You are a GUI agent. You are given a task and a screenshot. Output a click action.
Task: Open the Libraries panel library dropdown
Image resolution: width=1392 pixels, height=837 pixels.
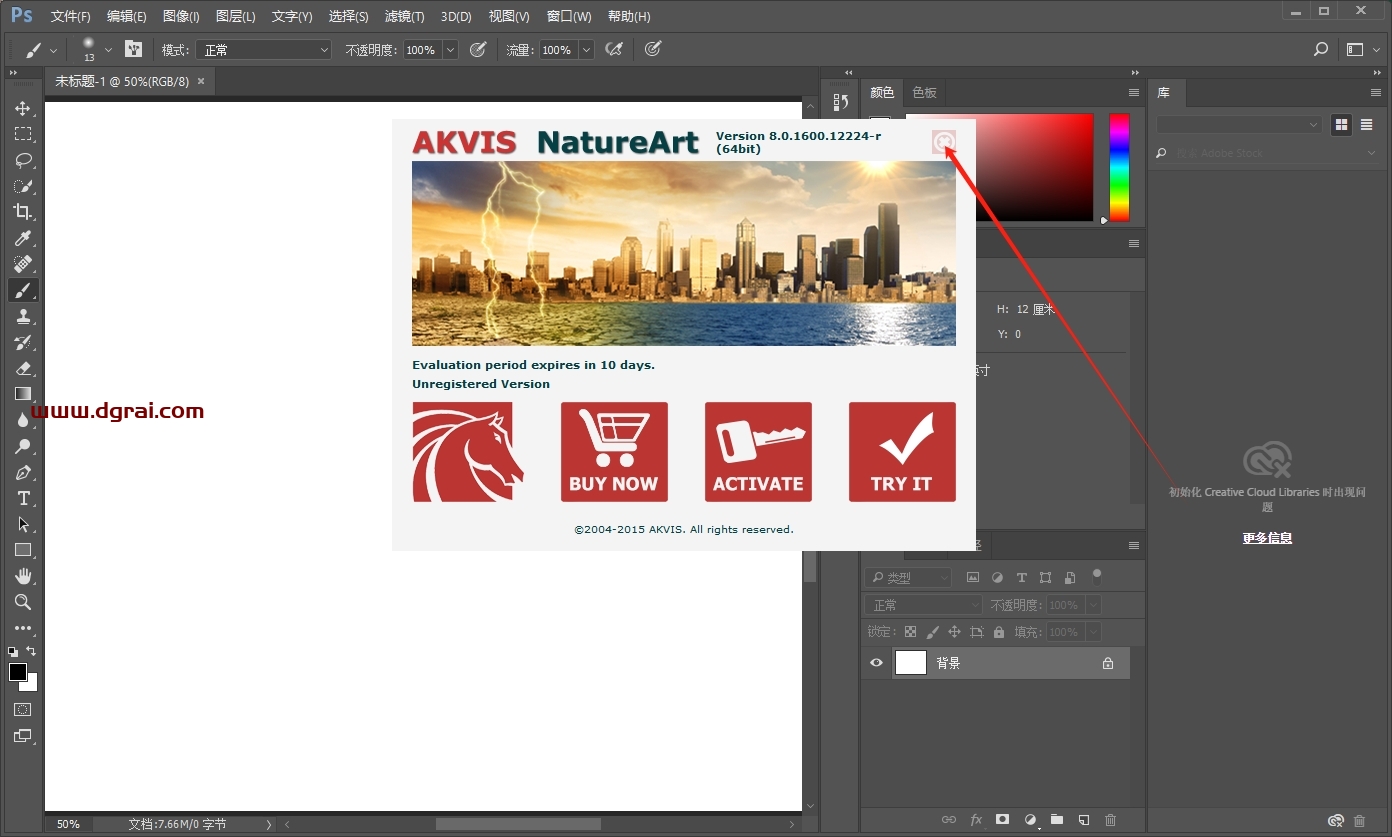point(1239,125)
